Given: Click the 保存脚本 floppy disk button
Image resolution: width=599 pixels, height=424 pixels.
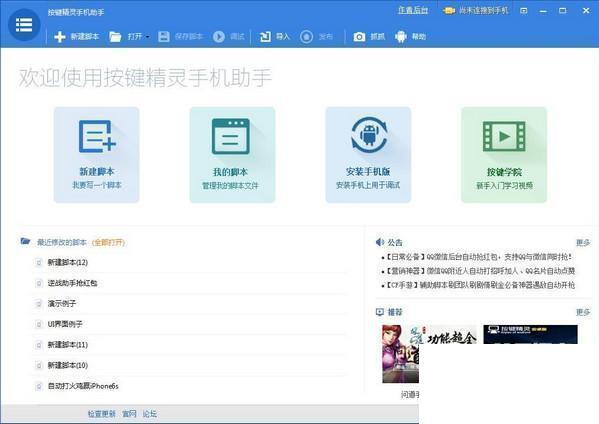Looking at the screenshot, I should 180,37.
